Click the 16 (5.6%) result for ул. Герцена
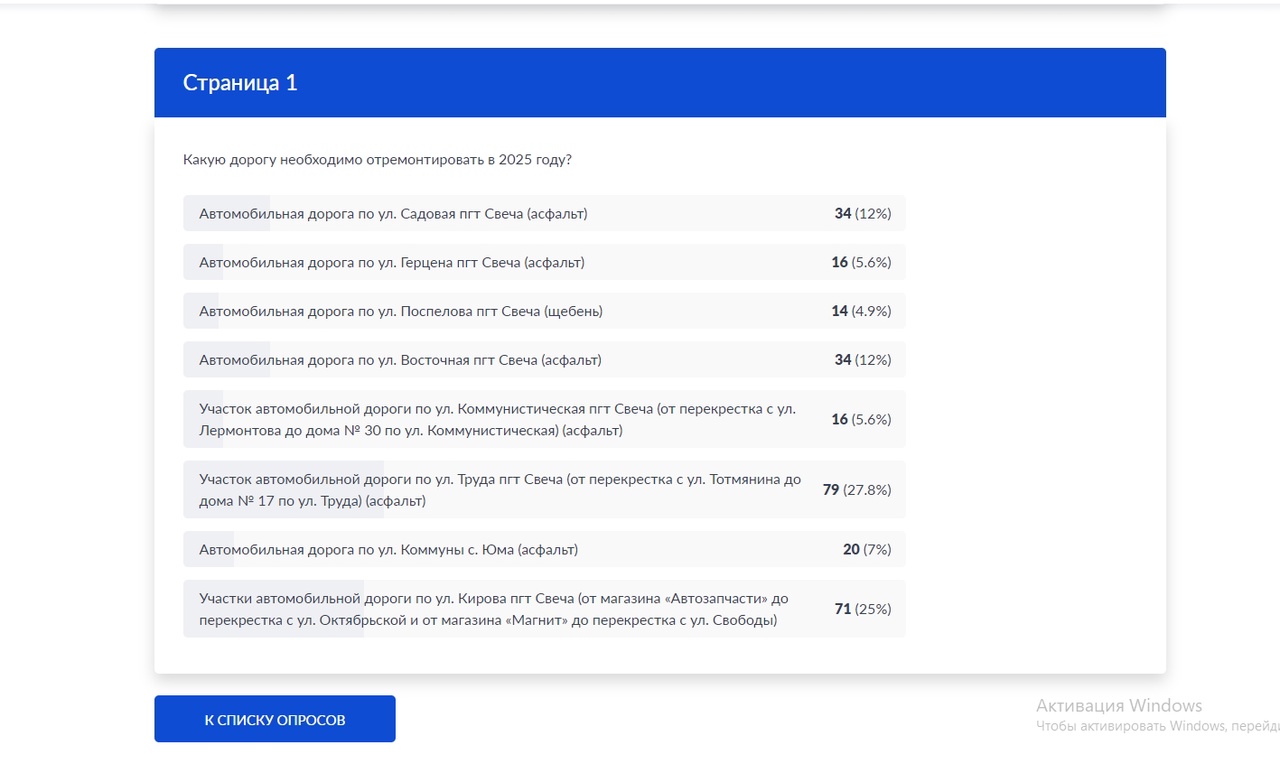The width and height of the screenshot is (1280, 773). pos(861,262)
